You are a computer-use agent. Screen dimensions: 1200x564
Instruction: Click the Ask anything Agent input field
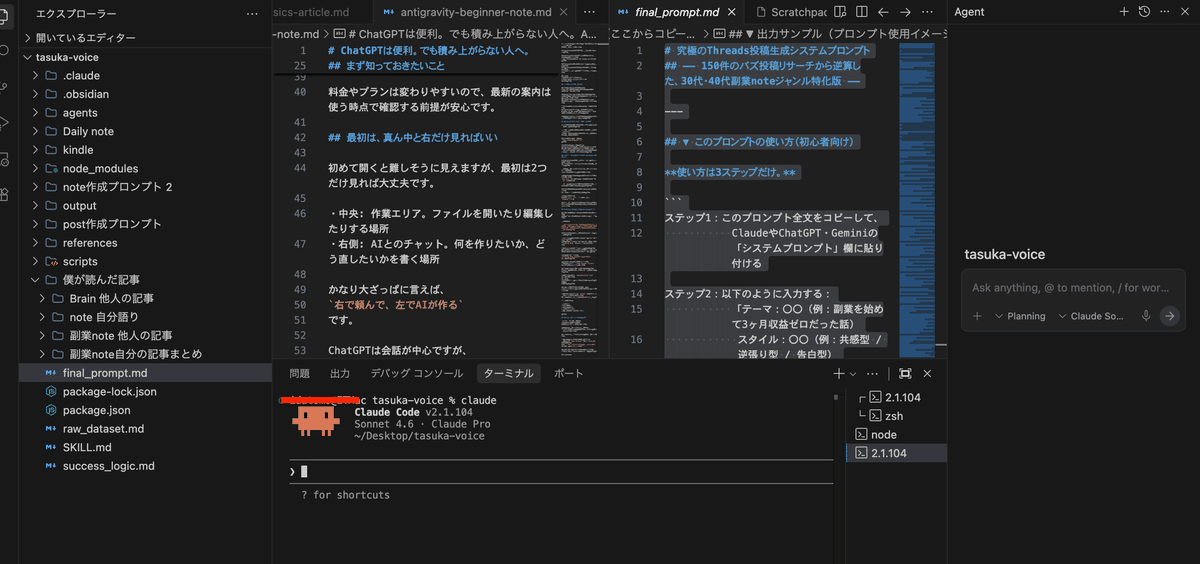(x=1073, y=287)
